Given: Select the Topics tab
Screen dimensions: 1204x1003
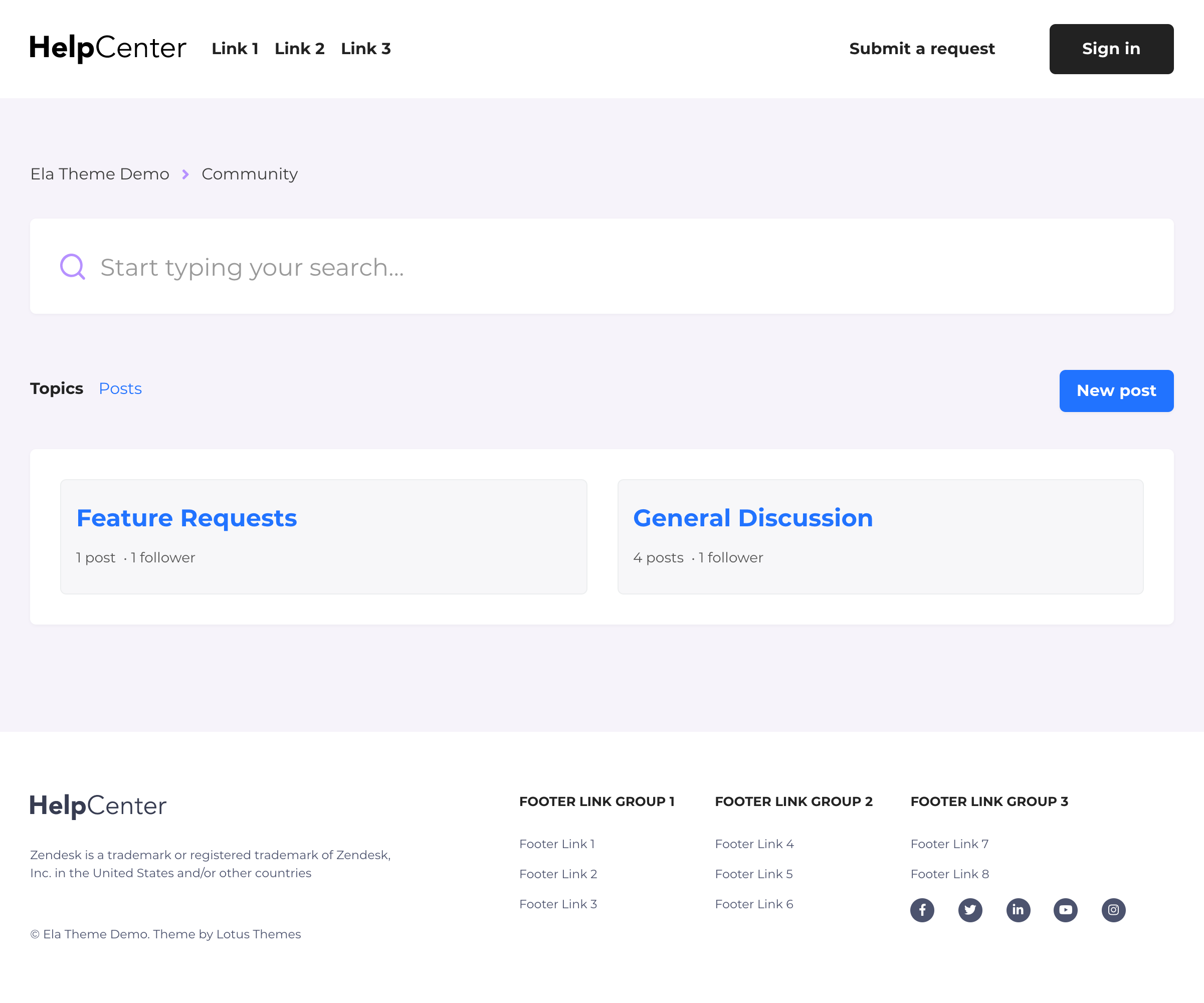Looking at the screenshot, I should pos(56,389).
